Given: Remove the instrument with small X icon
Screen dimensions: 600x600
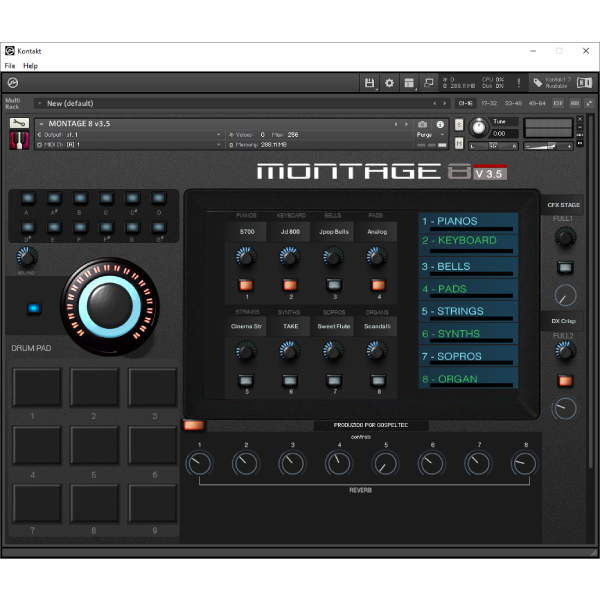Looking at the screenshot, I should pyautogui.click(x=580, y=119).
